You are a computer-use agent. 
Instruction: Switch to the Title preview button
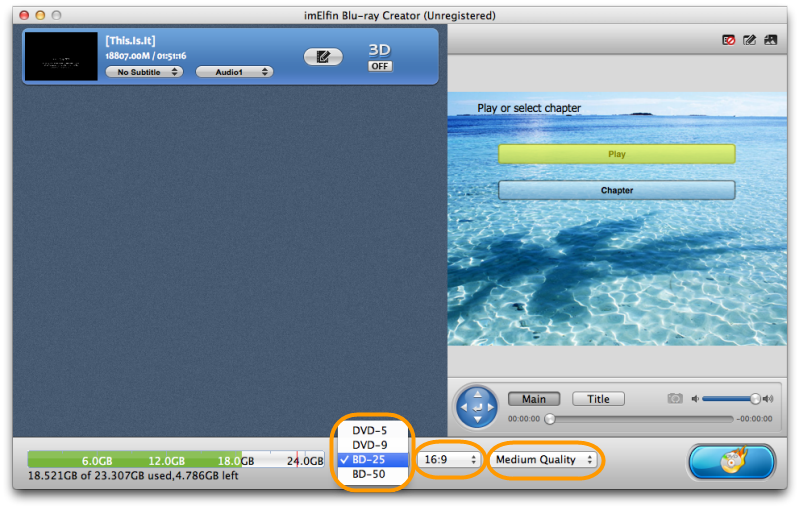point(598,399)
